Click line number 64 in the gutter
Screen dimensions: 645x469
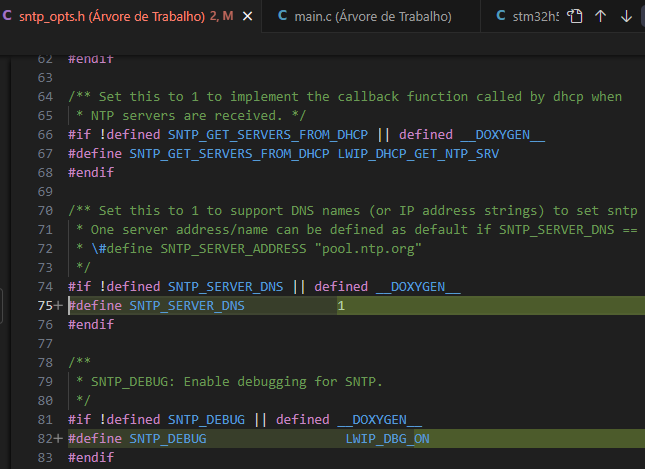44,96
